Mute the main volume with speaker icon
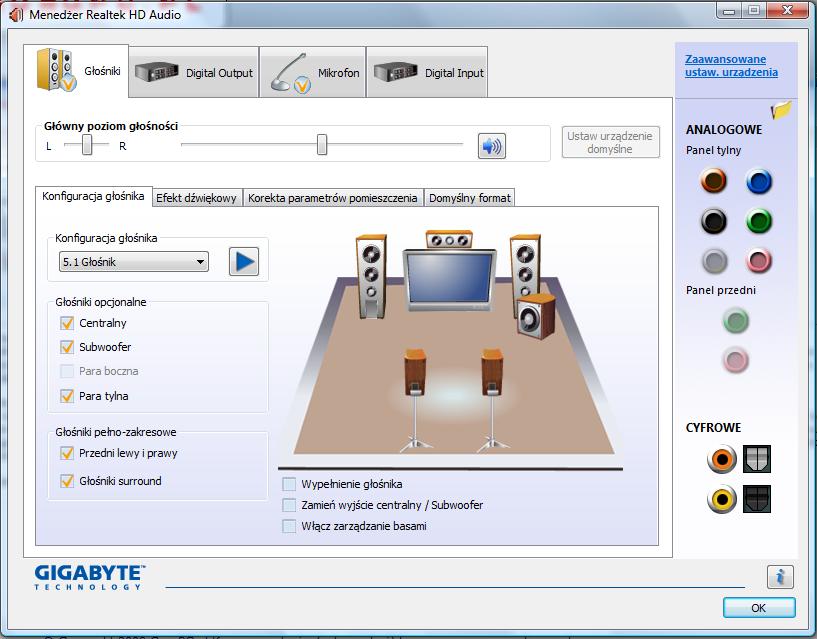 pos(491,146)
